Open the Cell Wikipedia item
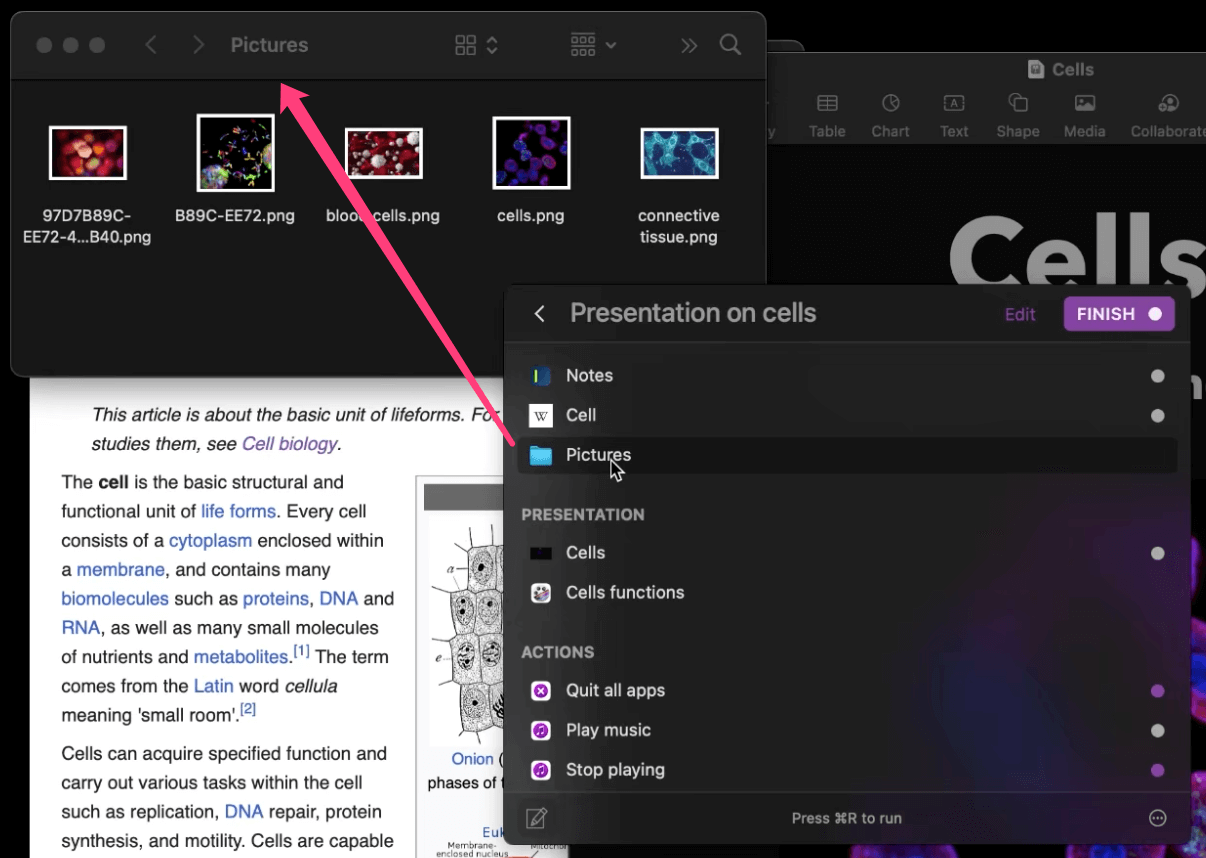 click(847, 415)
